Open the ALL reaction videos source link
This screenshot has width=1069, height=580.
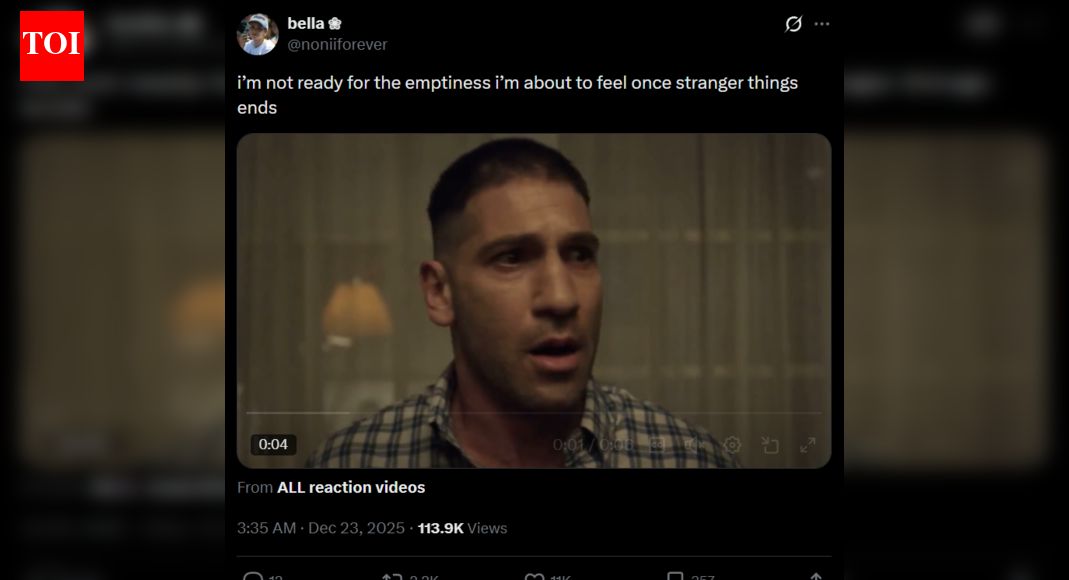[351, 488]
